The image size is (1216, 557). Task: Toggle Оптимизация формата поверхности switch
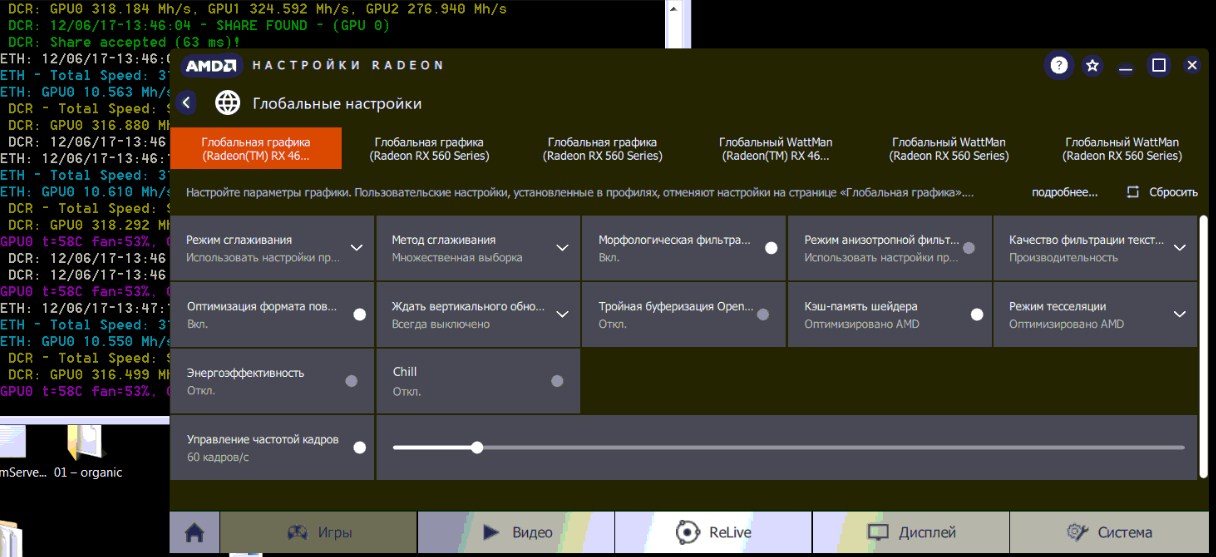360,314
